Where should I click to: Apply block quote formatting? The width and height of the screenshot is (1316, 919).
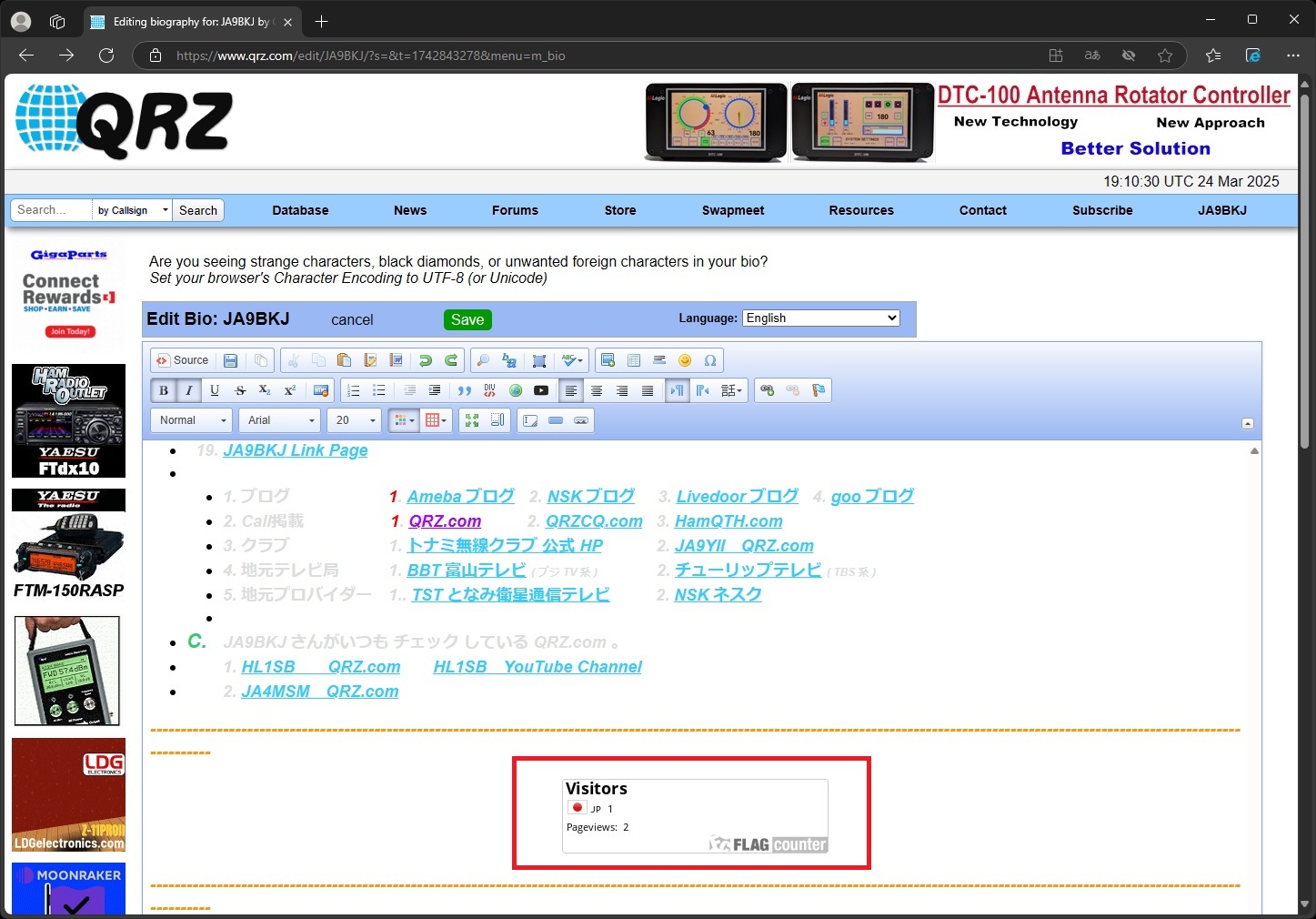(x=465, y=390)
